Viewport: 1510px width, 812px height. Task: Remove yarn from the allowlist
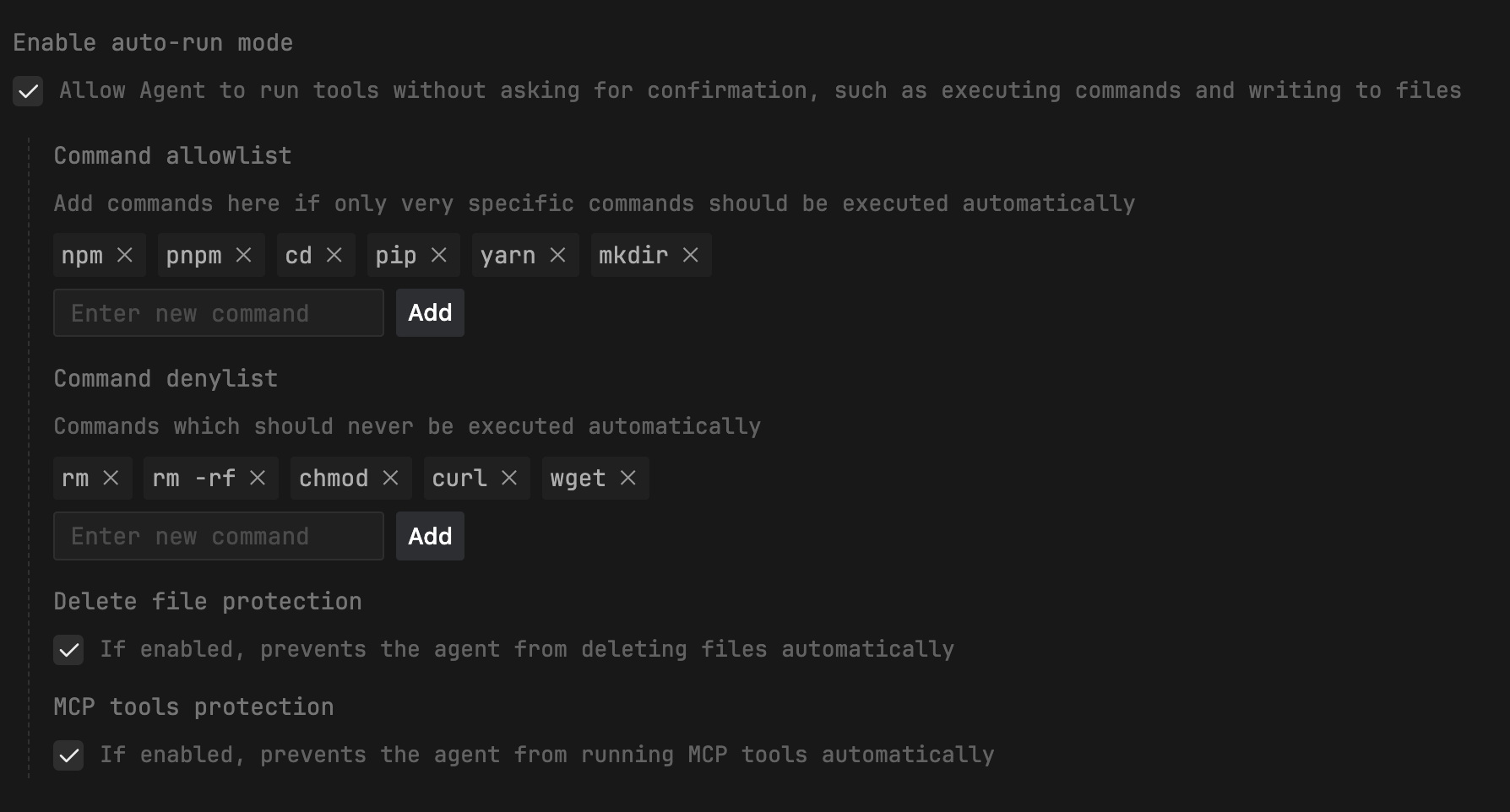(x=557, y=255)
